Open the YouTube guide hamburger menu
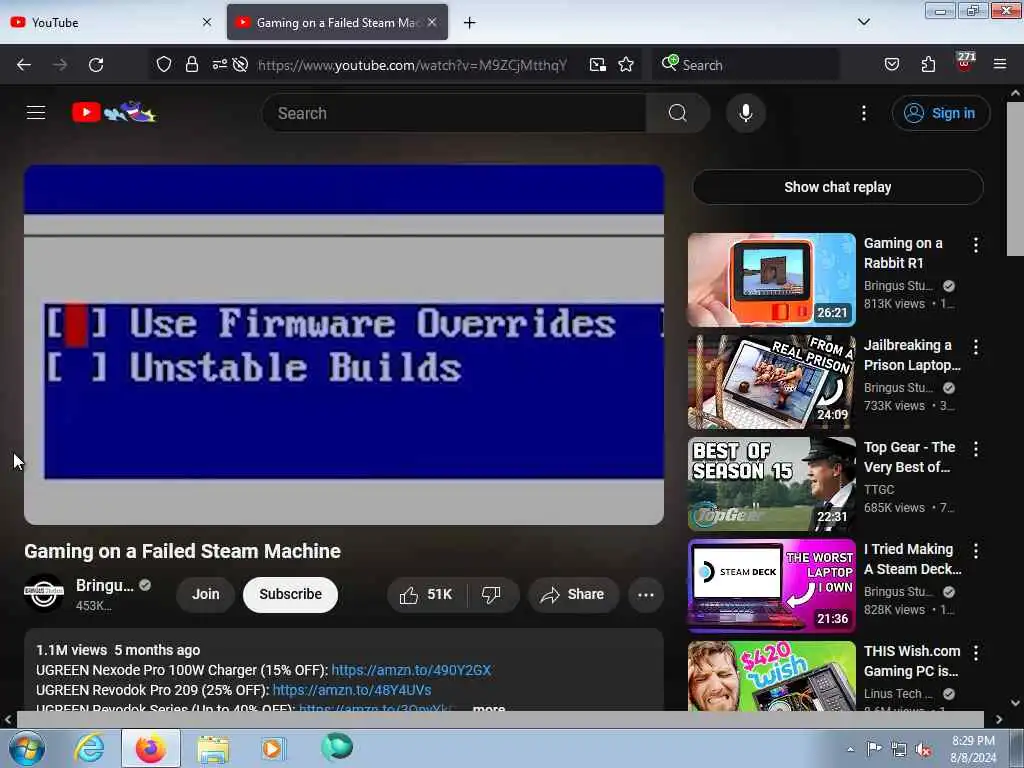The image size is (1024, 768). [36, 113]
